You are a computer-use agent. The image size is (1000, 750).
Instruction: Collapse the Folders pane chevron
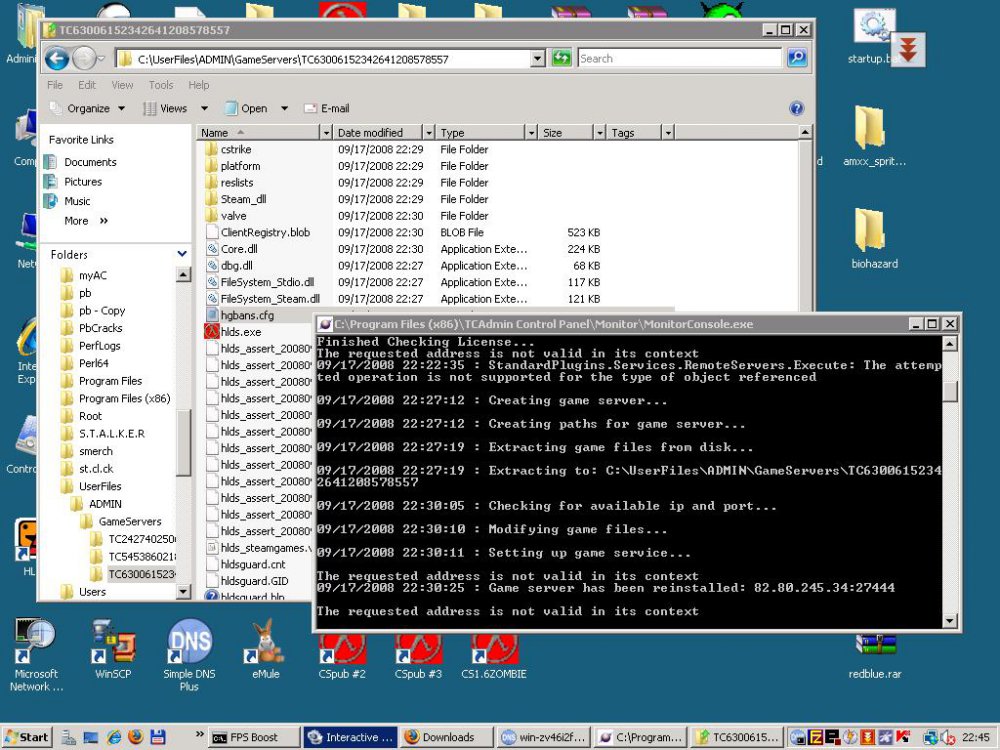[x=181, y=255]
